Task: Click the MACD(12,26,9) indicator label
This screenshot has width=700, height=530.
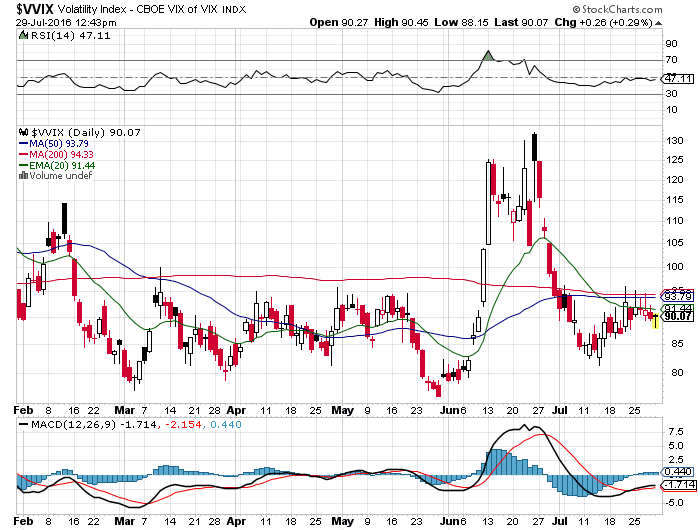Action: pos(74,424)
